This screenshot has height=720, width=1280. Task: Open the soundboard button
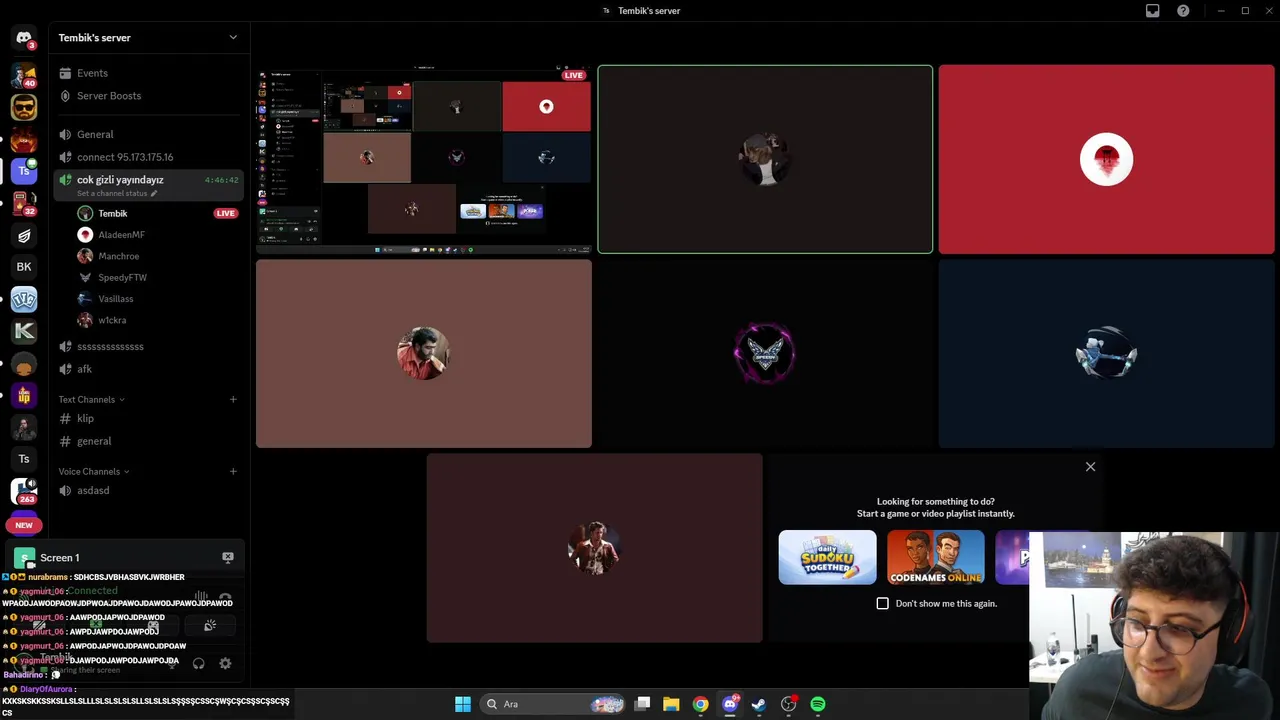(x=210, y=626)
